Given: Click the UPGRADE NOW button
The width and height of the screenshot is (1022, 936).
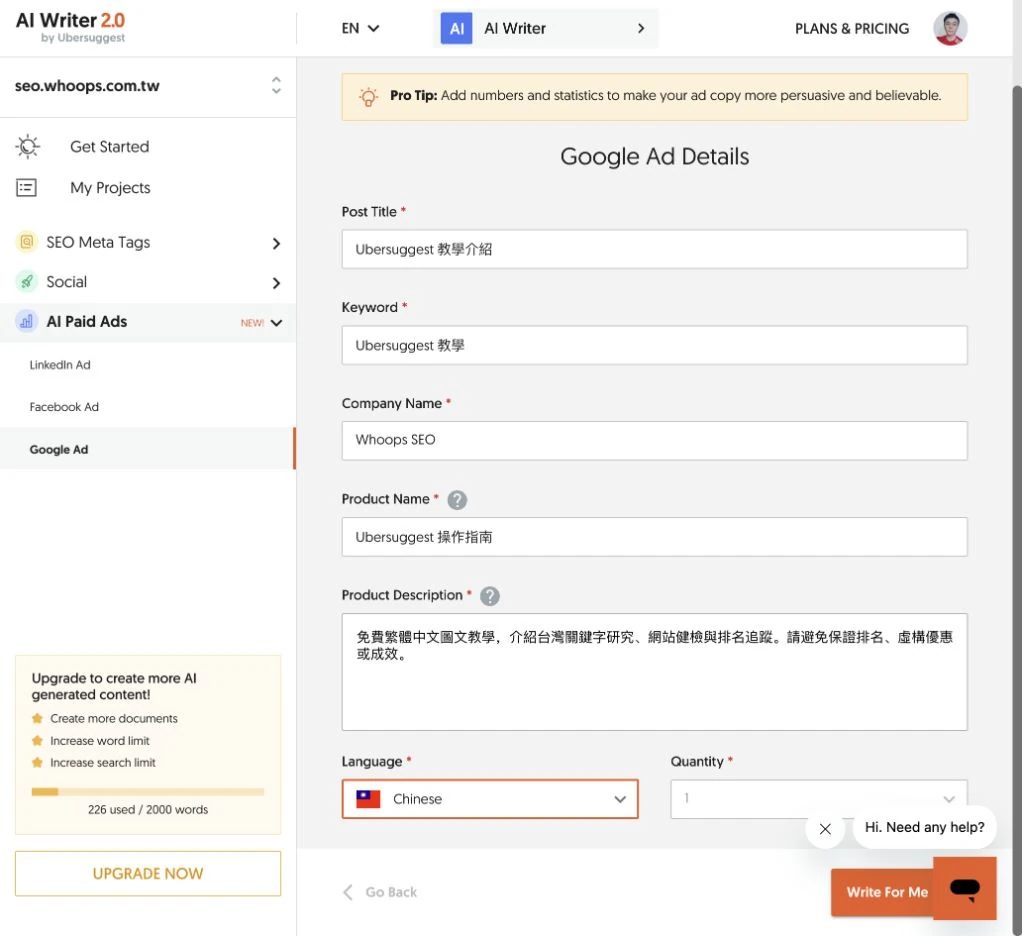Looking at the screenshot, I should coord(148,873).
